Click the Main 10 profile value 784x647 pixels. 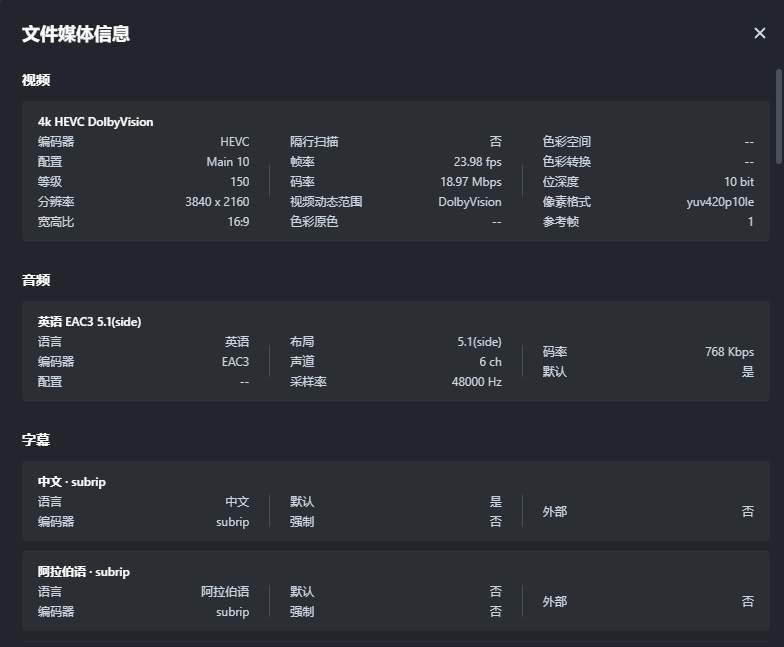pyautogui.click(x=228, y=162)
